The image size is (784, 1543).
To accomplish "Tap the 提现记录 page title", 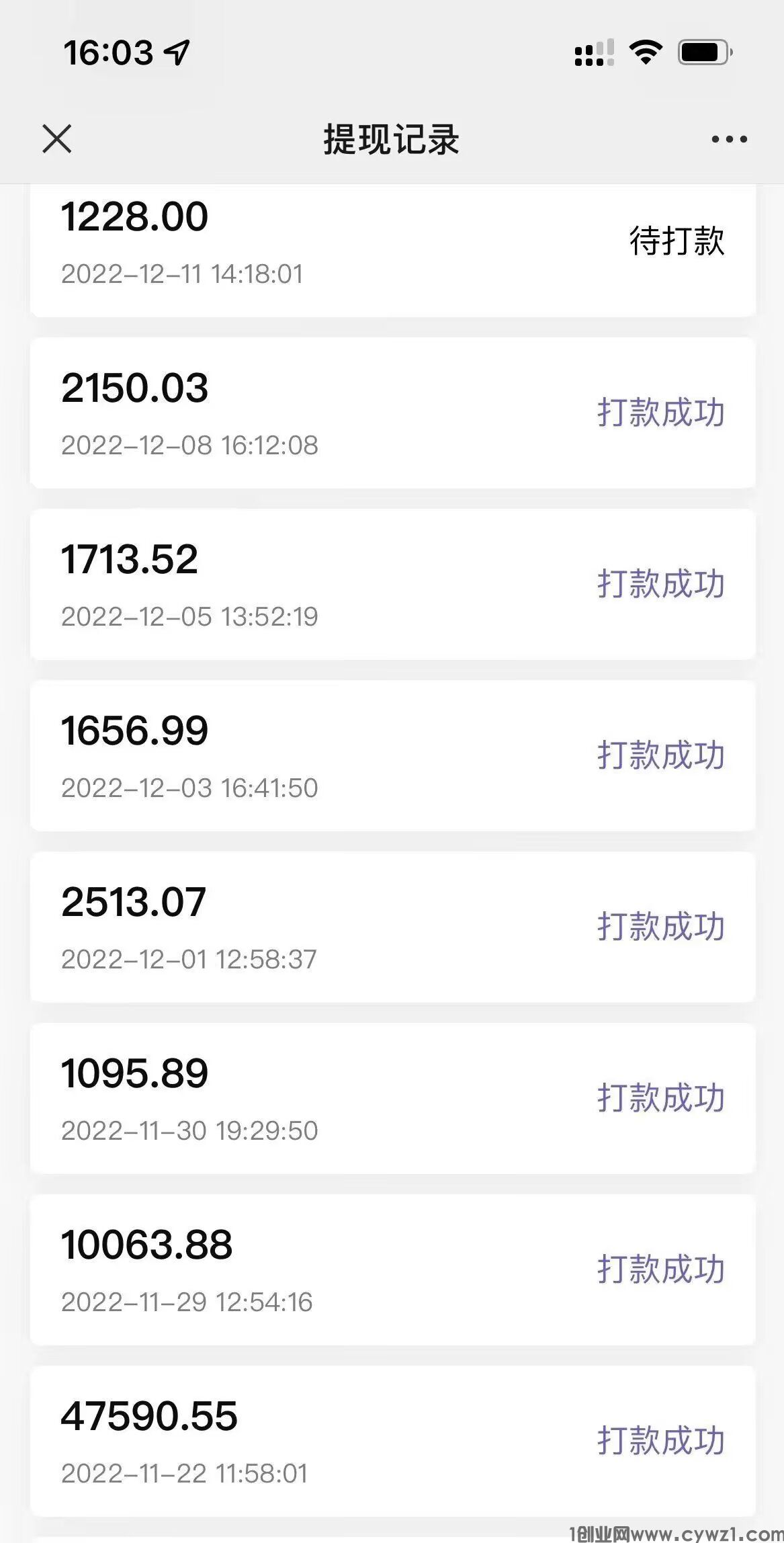I will (x=392, y=140).
